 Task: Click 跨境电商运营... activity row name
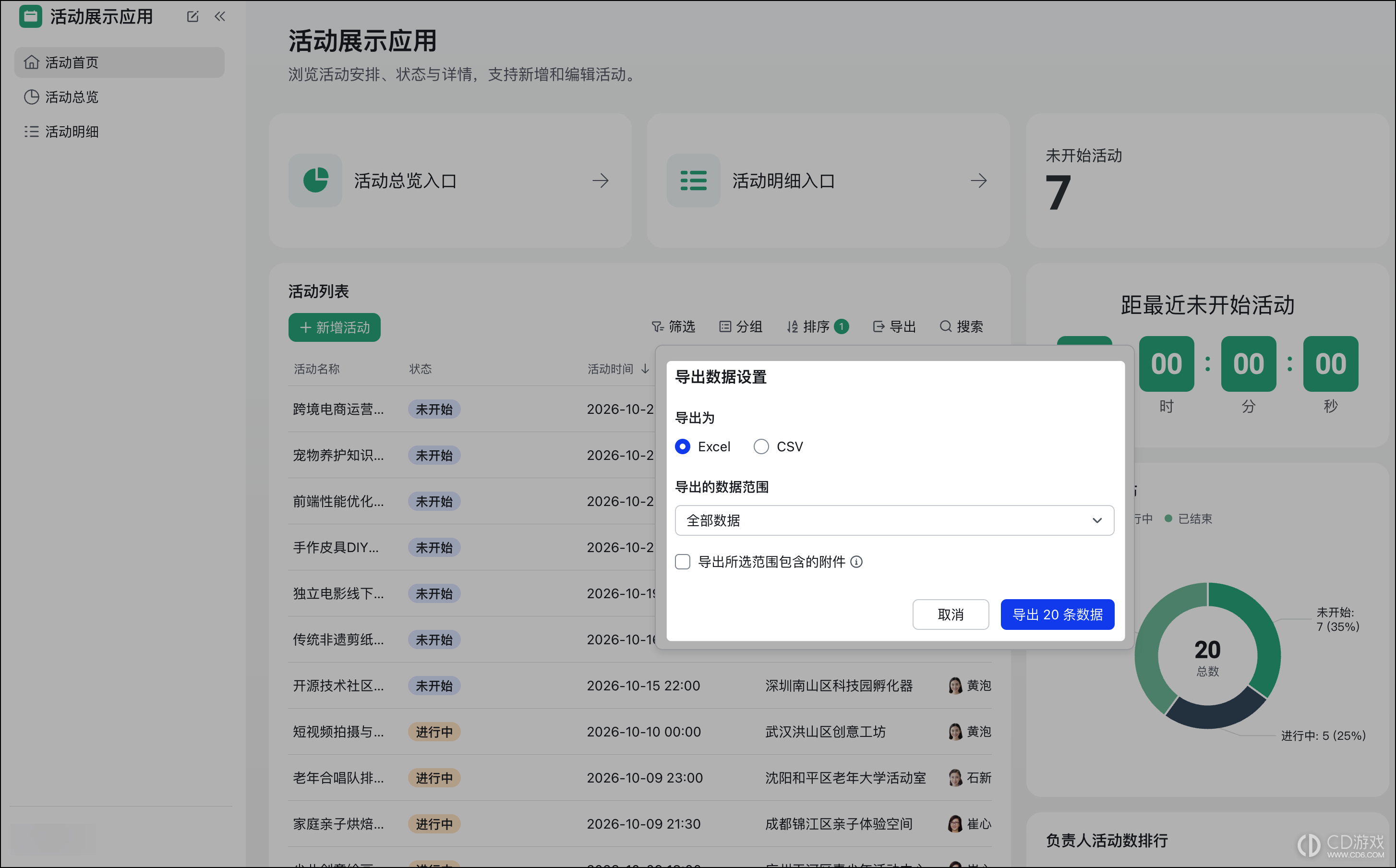pyautogui.click(x=338, y=409)
